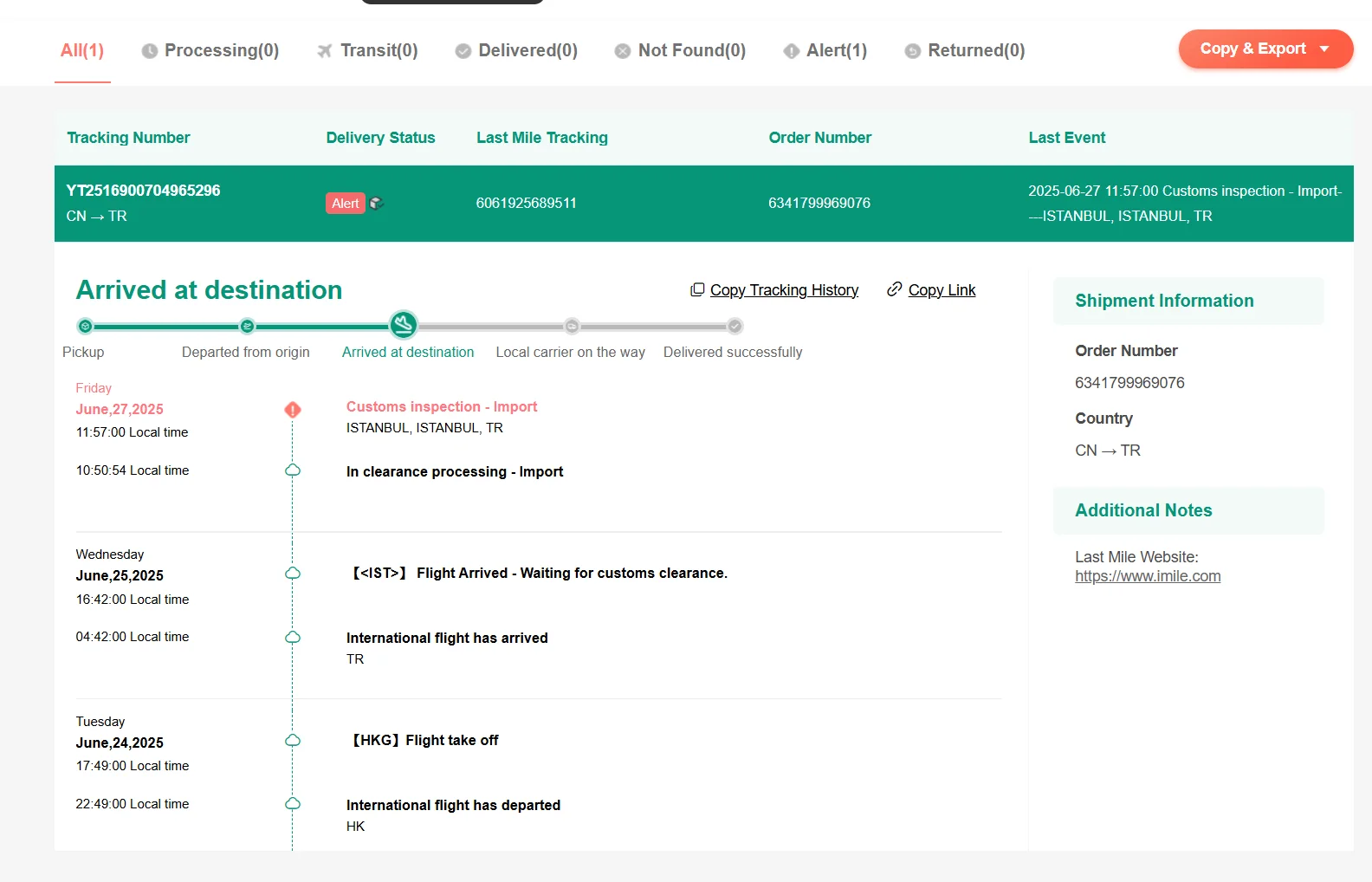Click the timeline node for Flight Arrived event
Image resolution: width=1372 pixels, height=882 pixels.
tap(293, 574)
